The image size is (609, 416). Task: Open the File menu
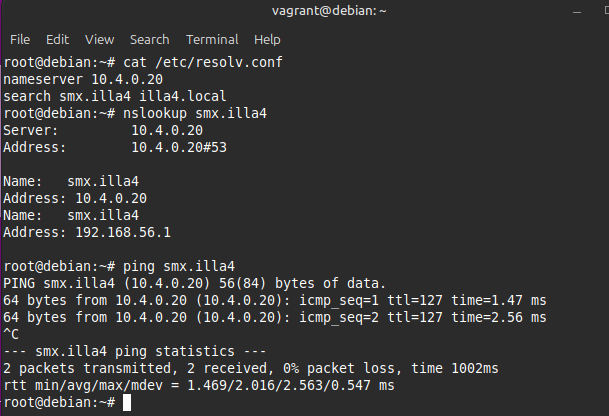[20, 40]
